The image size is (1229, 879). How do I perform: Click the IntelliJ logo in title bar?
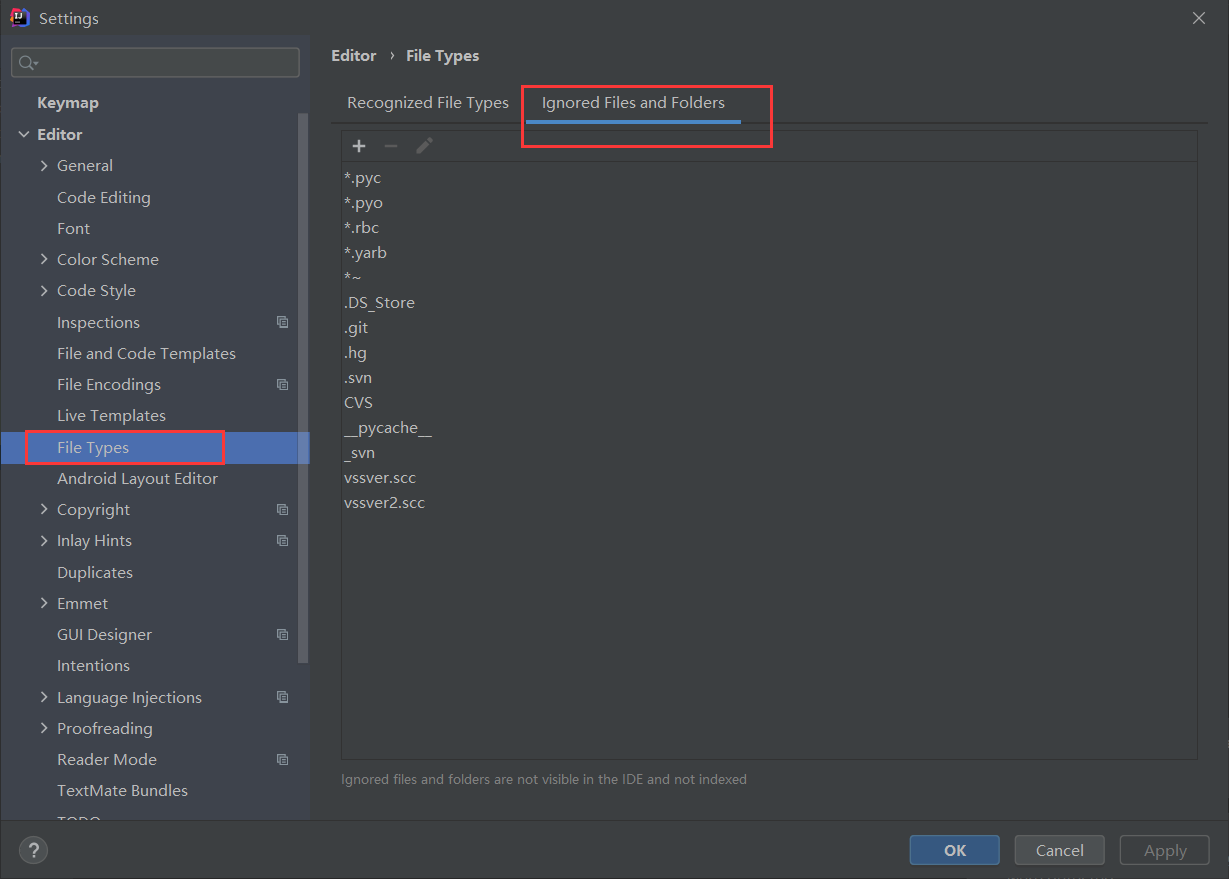point(20,18)
